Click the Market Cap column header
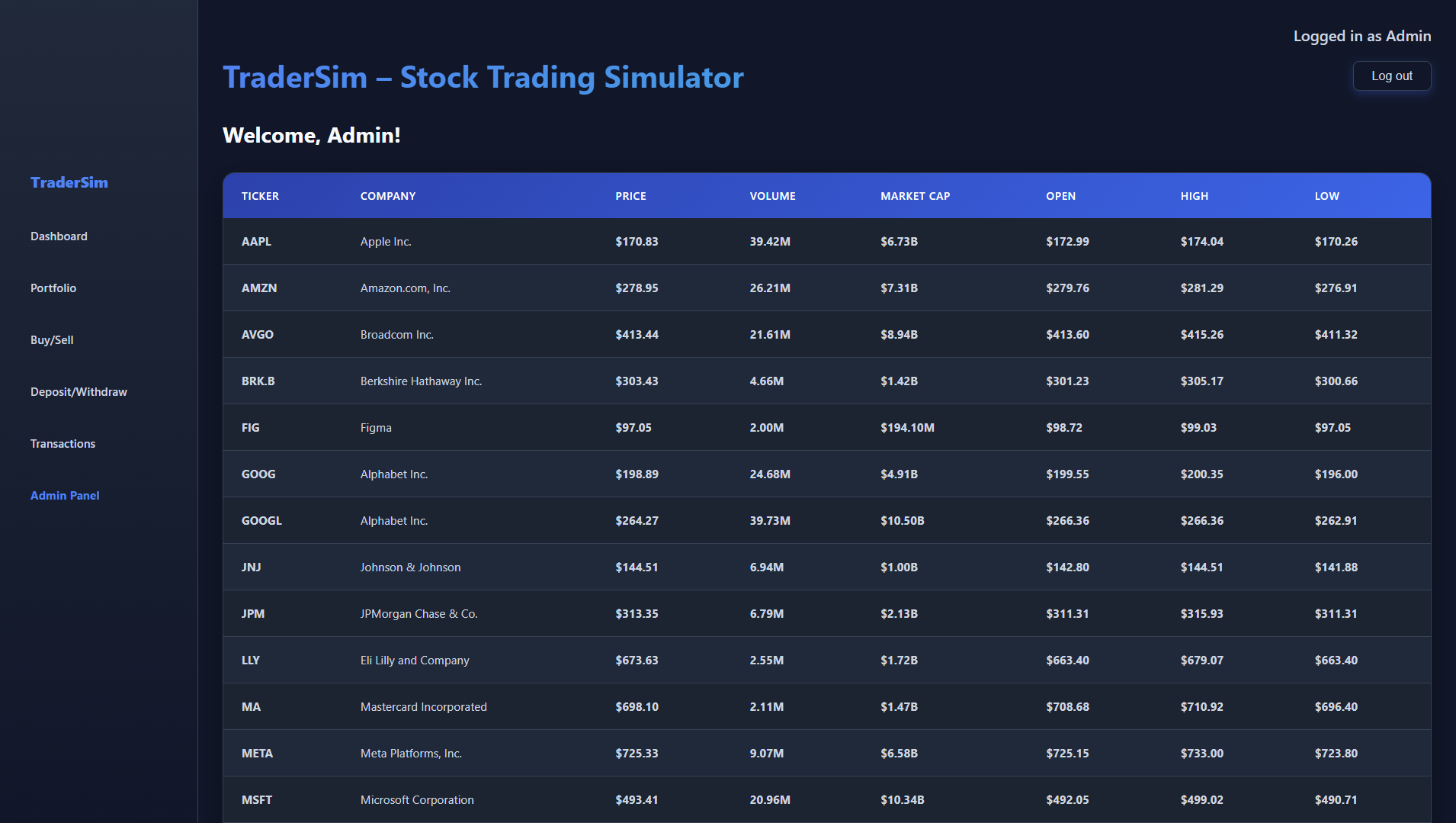Image resolution: width=1456 pixels, height=823 pixels. (915, 196)
